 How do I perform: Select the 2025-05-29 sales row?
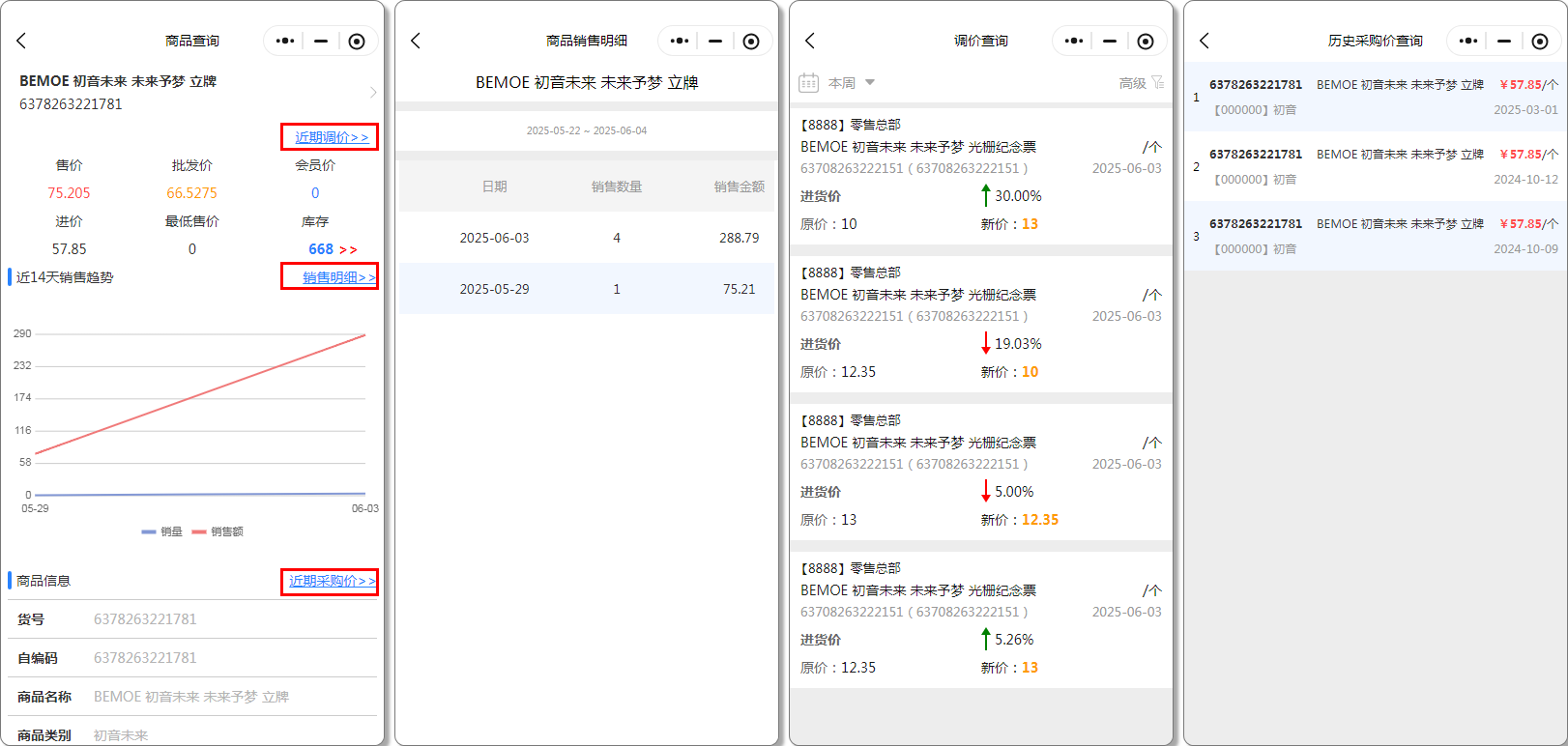pos(587,289)
